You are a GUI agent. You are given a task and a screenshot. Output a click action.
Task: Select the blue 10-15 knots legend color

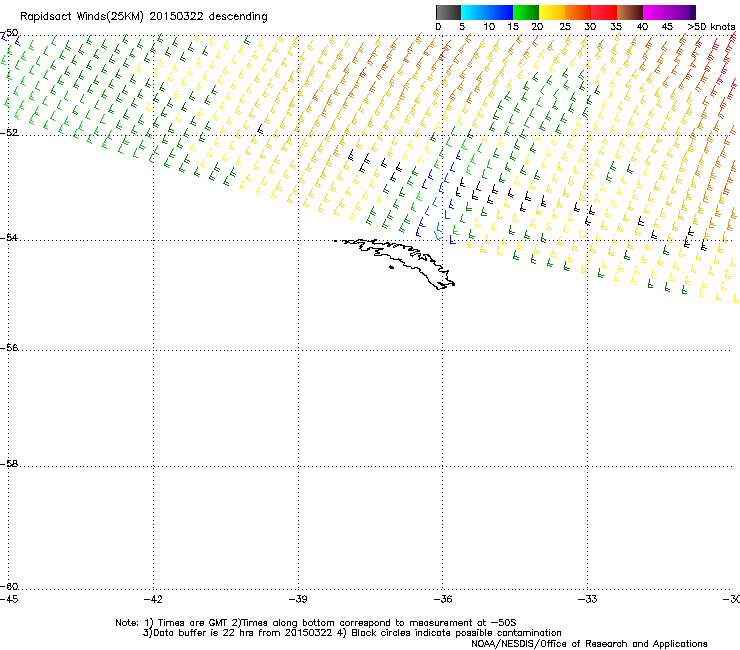pos(500,12)
